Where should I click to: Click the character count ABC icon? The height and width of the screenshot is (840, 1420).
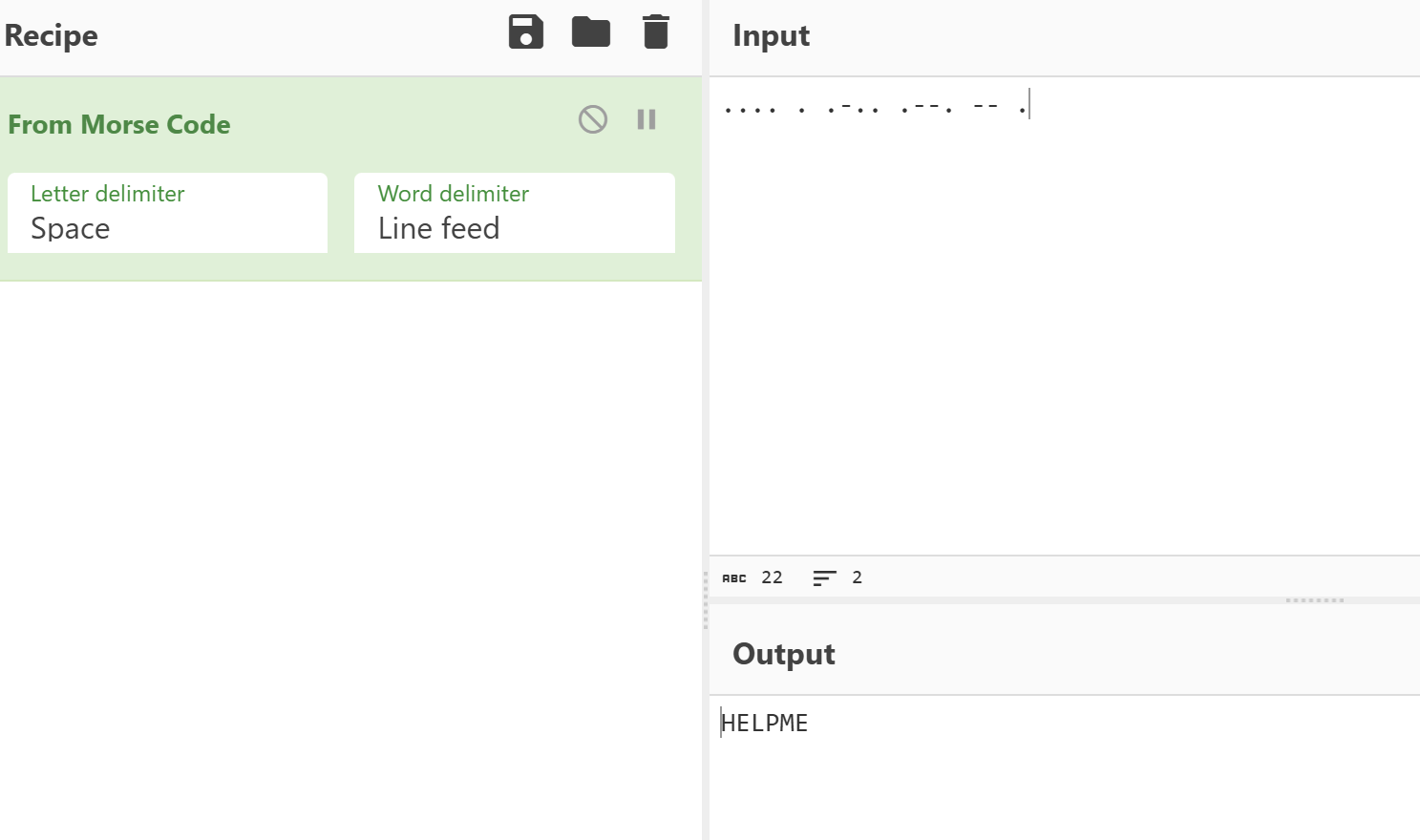734,577
